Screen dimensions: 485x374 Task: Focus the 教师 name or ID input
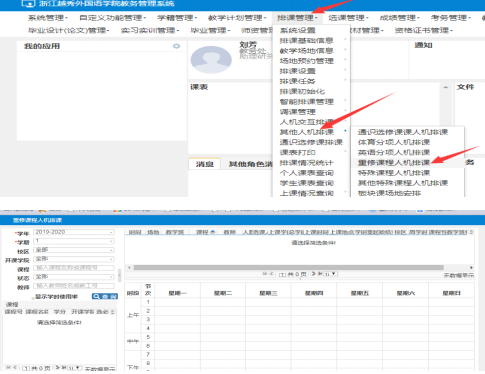point(74,286)
